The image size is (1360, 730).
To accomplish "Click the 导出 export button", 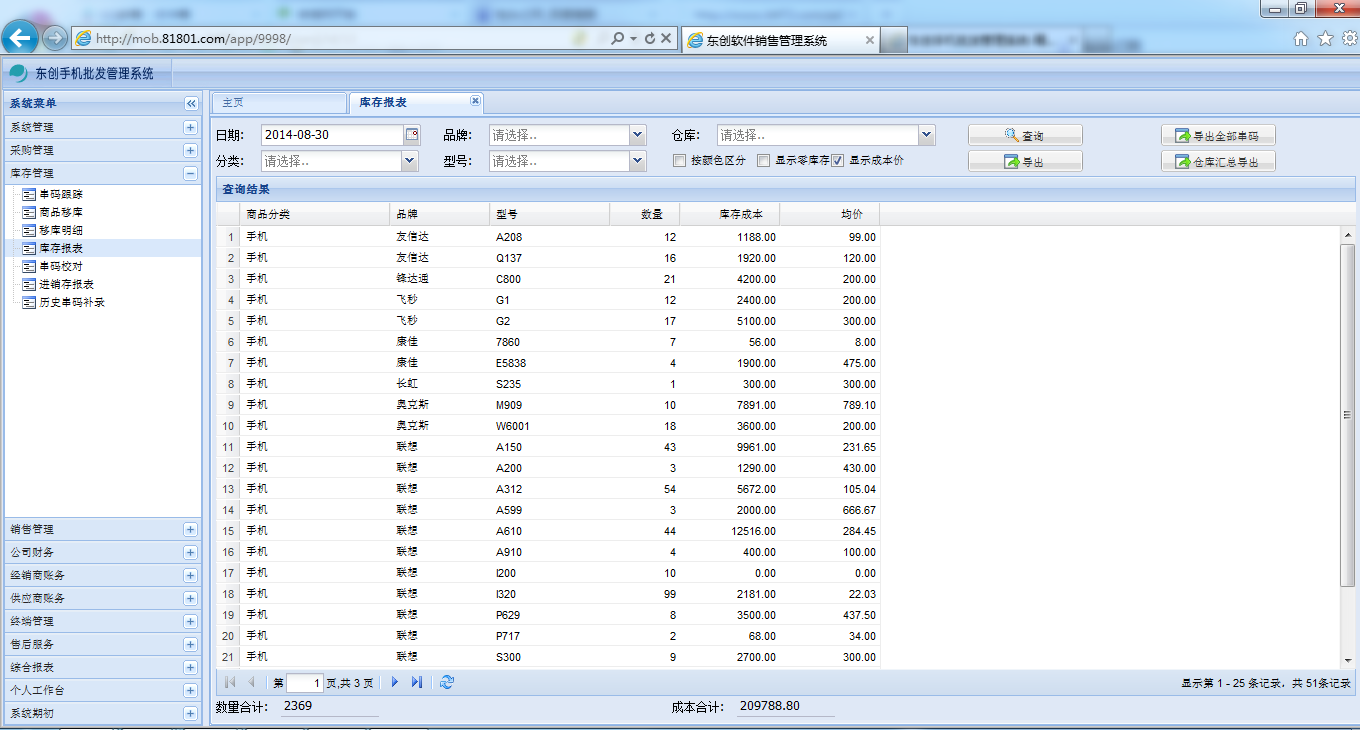I will pyautogui.click(x=1025, y=162).
